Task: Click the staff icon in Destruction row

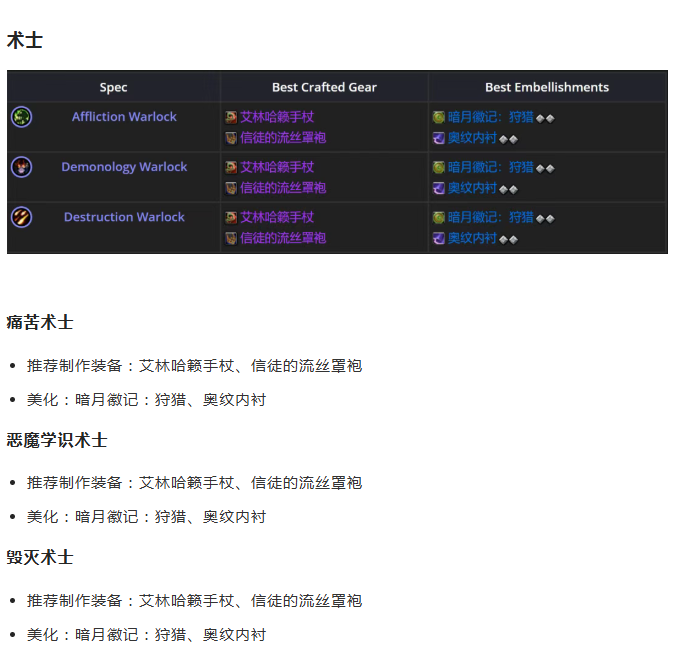Action: pyautogui.click(x=231, y=217)
